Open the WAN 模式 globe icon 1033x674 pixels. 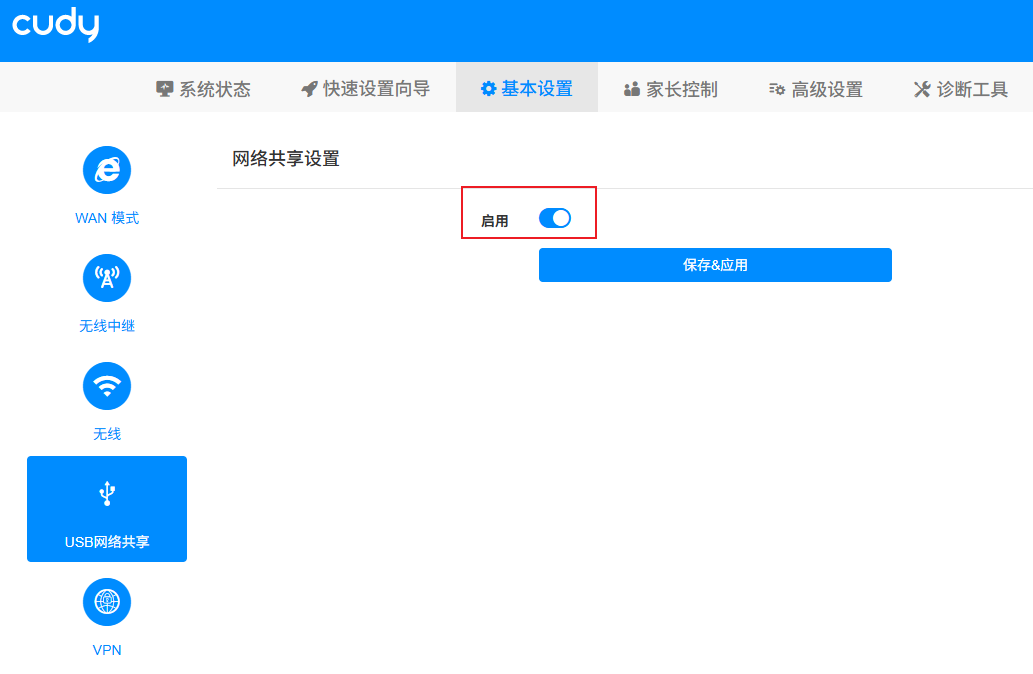[107, 170]
